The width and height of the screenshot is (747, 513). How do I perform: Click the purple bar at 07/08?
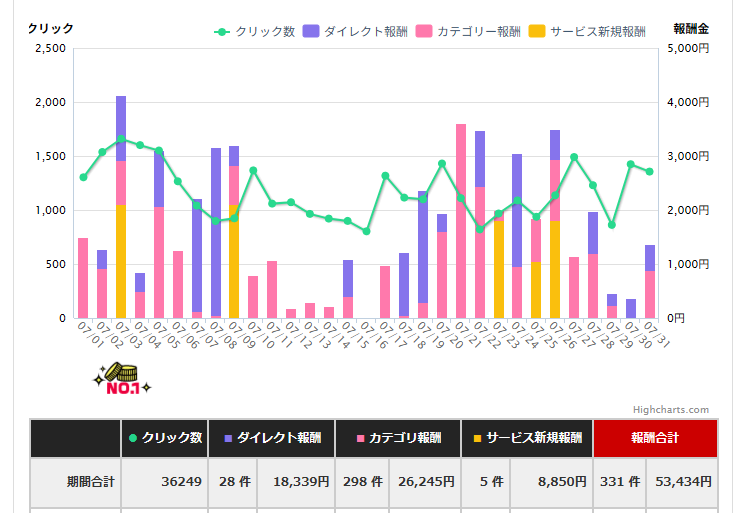coord(216,232)
